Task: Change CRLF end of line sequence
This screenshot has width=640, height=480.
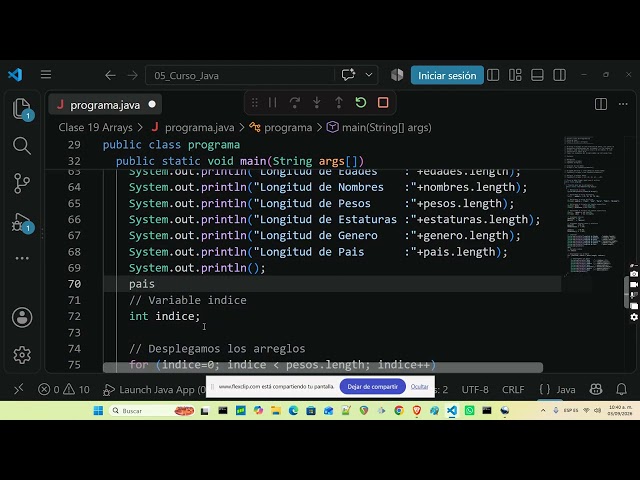Action: point(513,390)
